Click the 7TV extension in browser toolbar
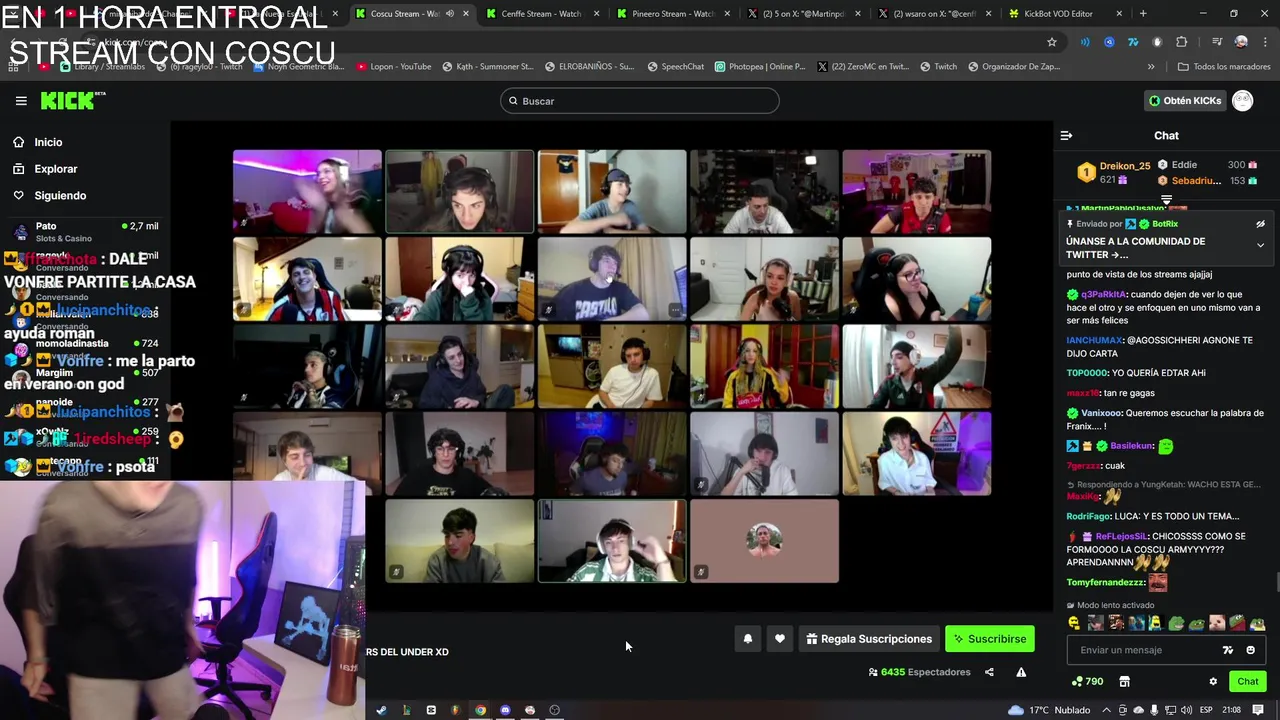Screen dimensions: 1280x720 pos(1133,42)
